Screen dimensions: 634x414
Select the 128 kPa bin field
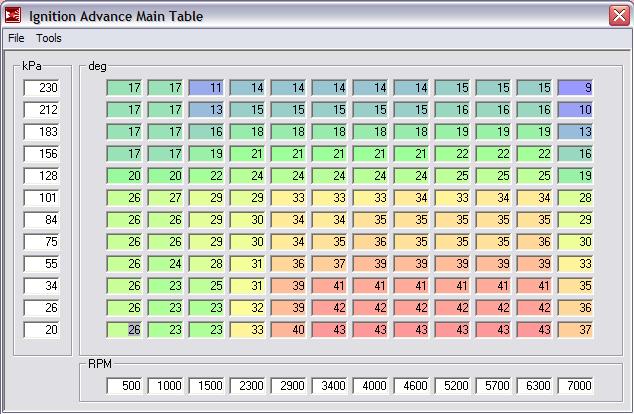pyautogui.click(x=42, y=176)
